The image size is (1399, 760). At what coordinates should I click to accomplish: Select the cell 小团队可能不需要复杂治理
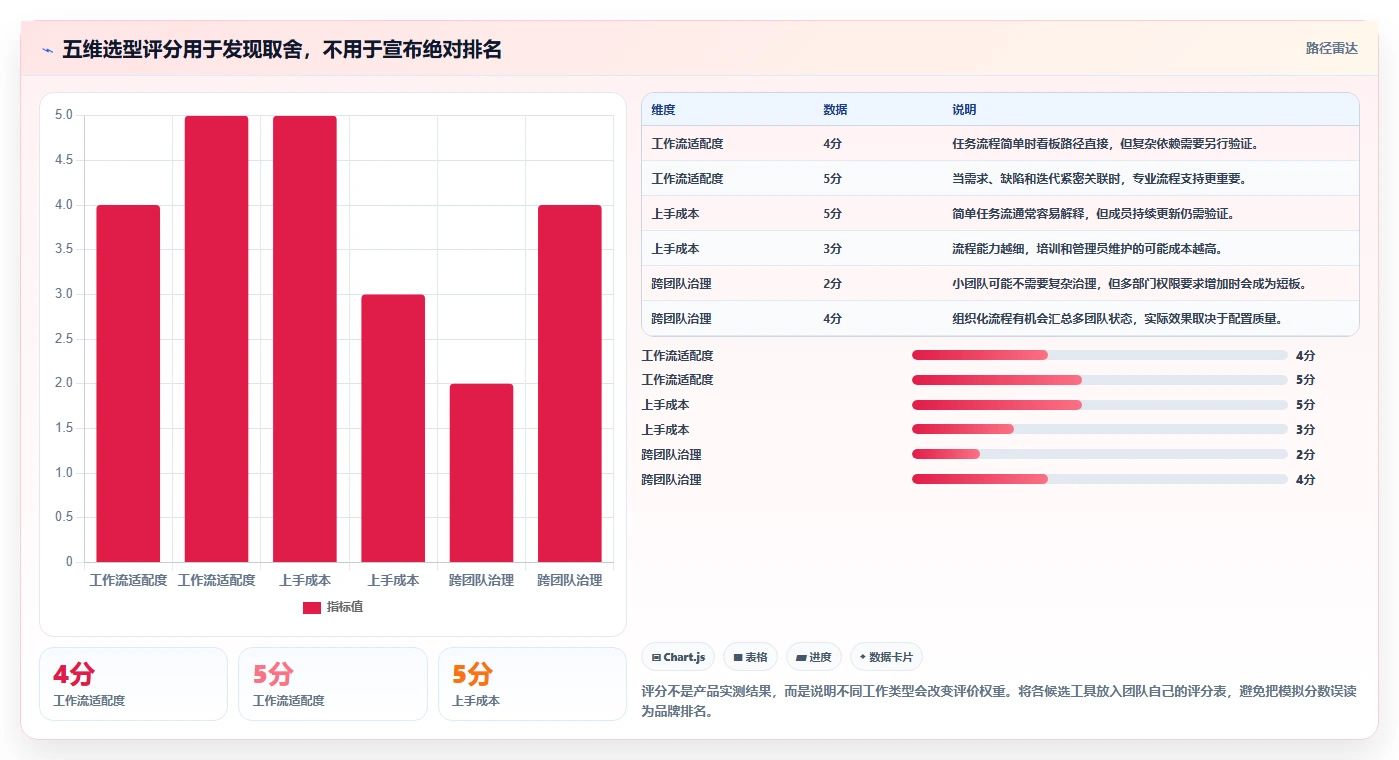(1130, 284)
